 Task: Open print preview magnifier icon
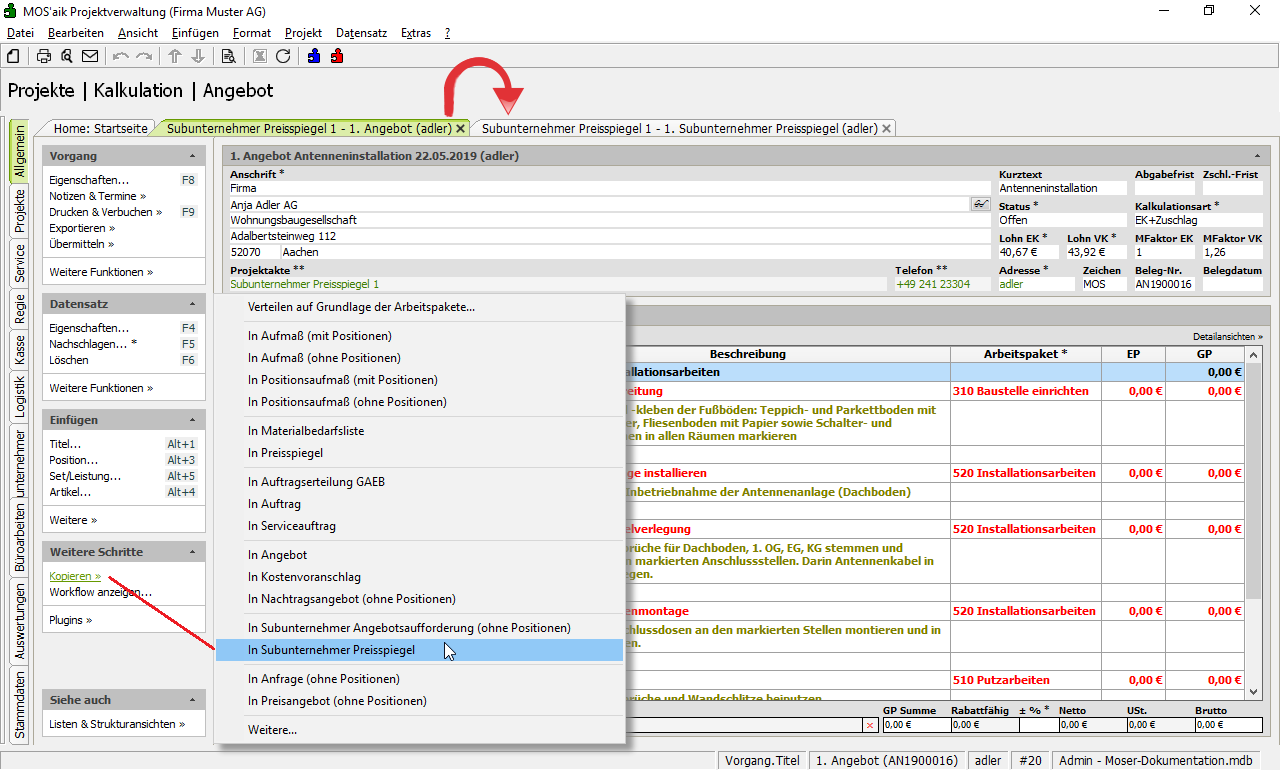pos(66,56)
